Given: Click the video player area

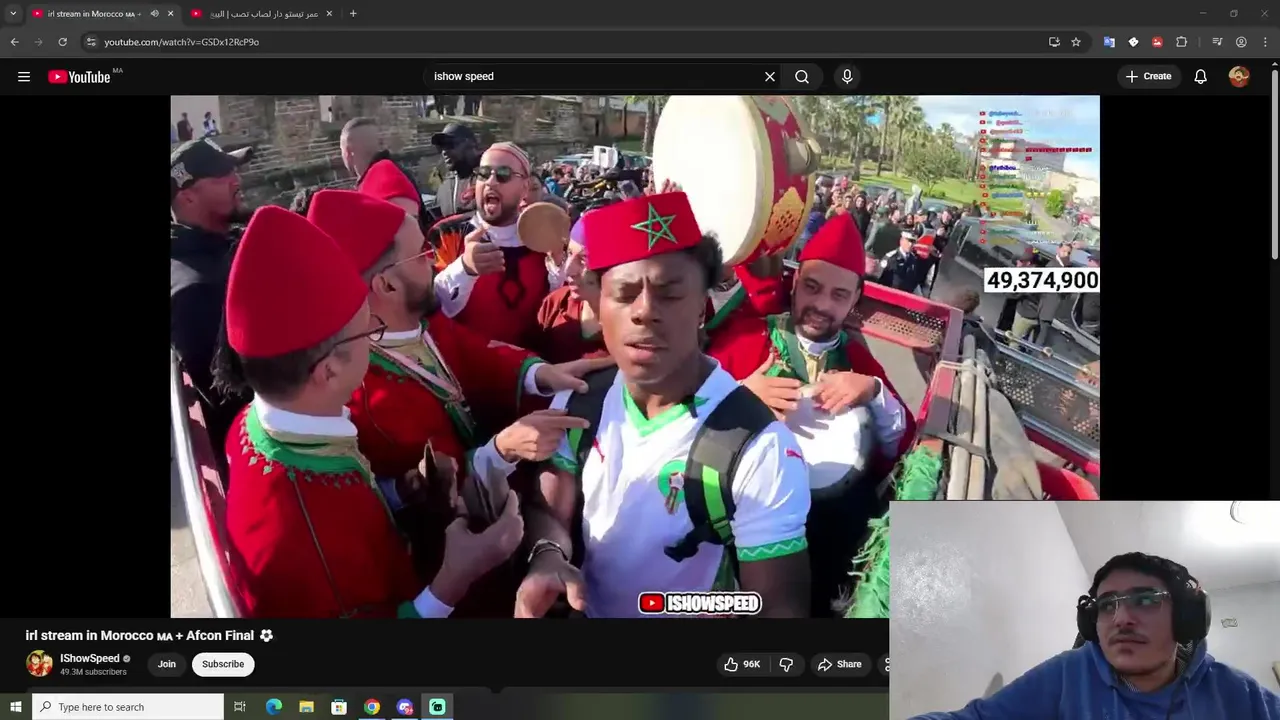Looking at the screenshot, I should click(635, 356).
